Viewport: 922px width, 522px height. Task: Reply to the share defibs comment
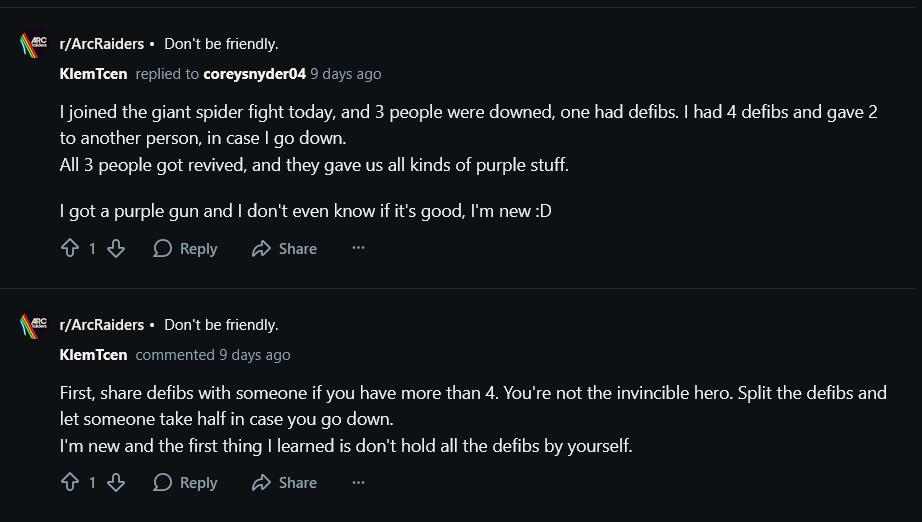tap(186, 483)
